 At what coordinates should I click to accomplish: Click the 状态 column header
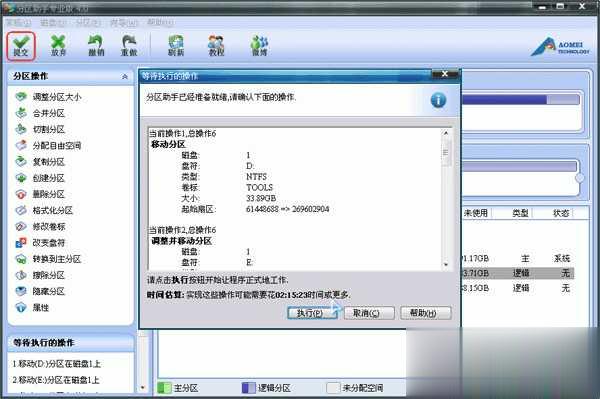pyautogui.click(x=561, y=213)
